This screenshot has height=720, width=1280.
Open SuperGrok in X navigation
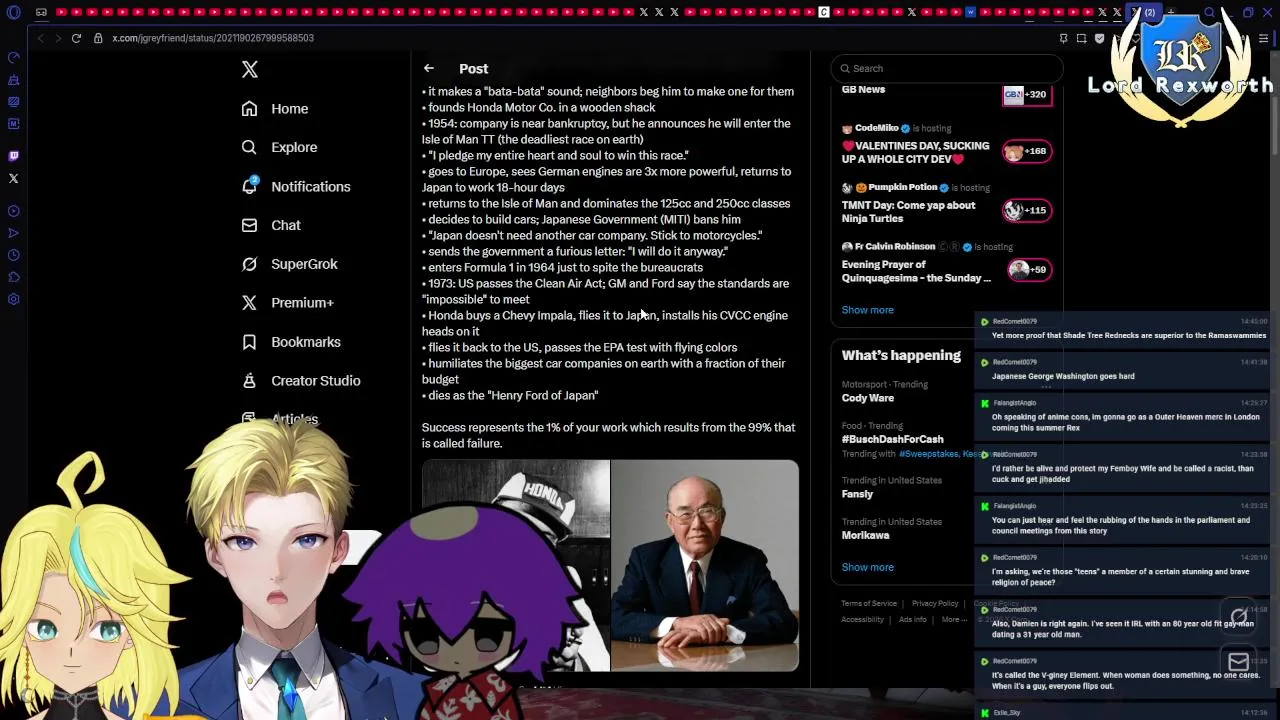click(x=290, y=264)
